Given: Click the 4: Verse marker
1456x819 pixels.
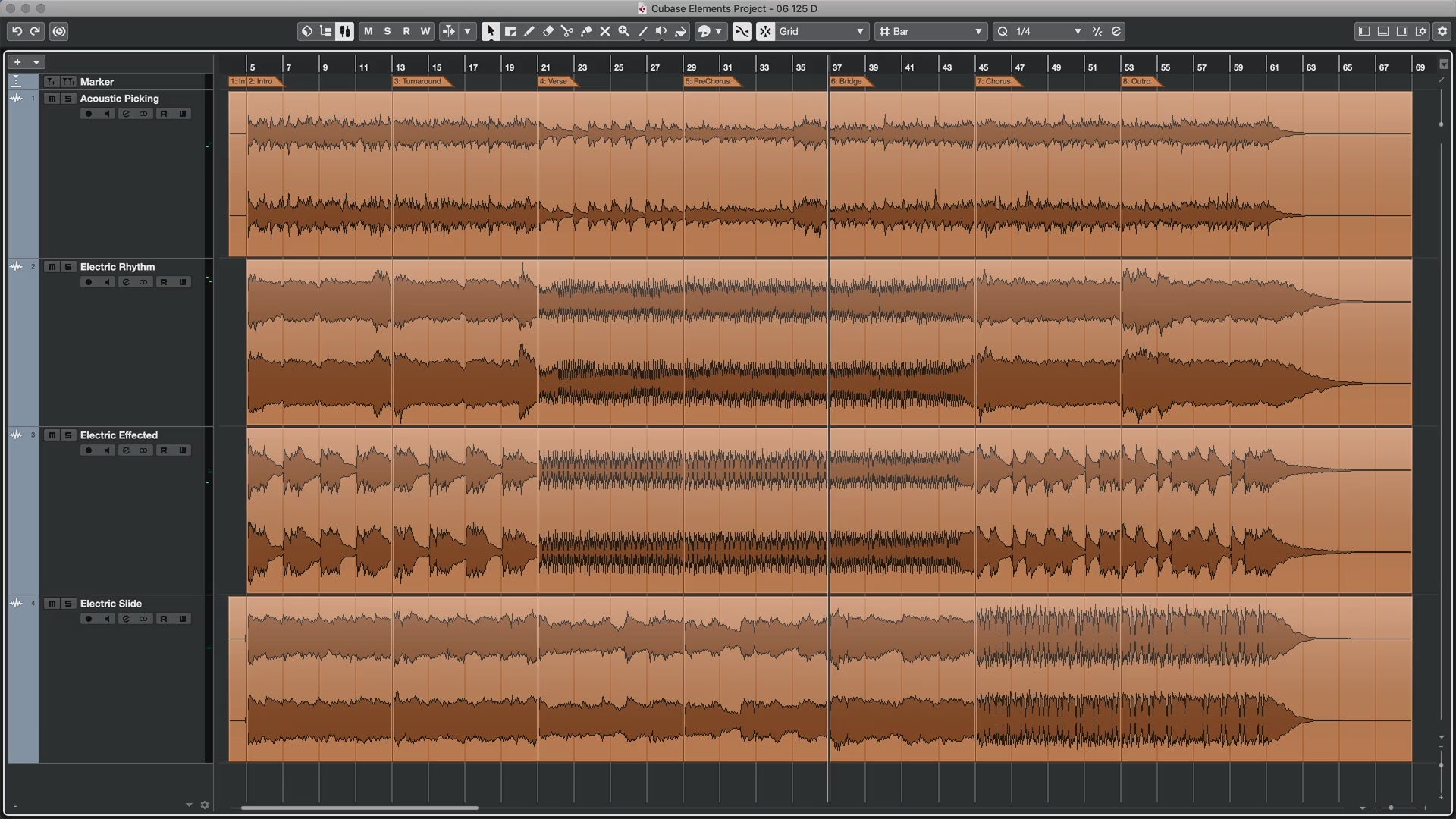Looking at the screenshot, I should [x=555, y=81].
